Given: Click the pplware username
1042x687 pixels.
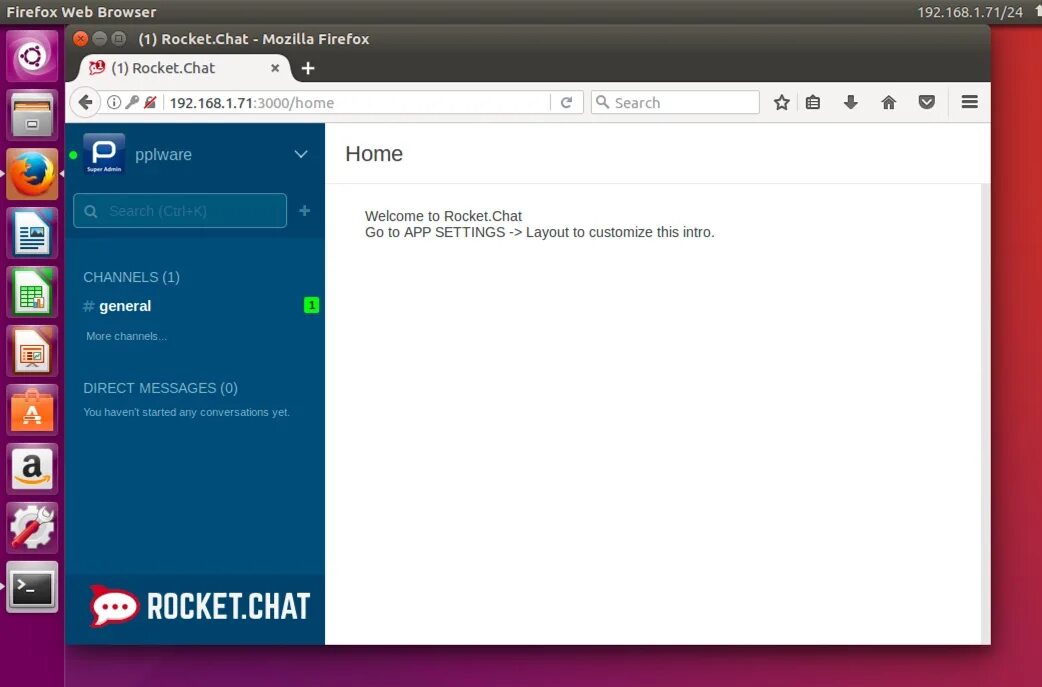Looking at the screenshot, I should (163, 154).
